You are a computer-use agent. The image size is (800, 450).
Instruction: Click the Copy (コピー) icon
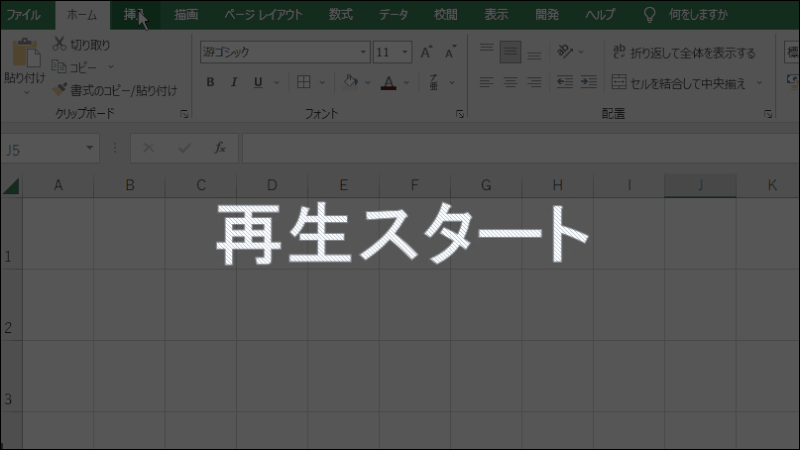tap(59, 67)
